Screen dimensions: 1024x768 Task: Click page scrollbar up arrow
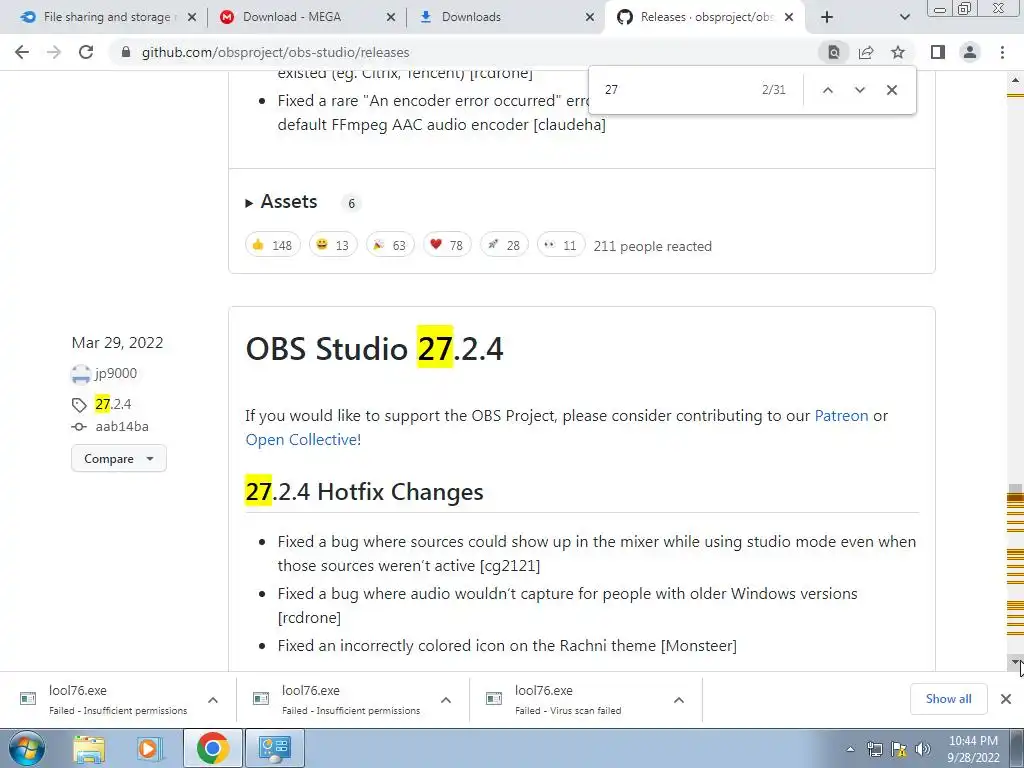pos(1015,81)
